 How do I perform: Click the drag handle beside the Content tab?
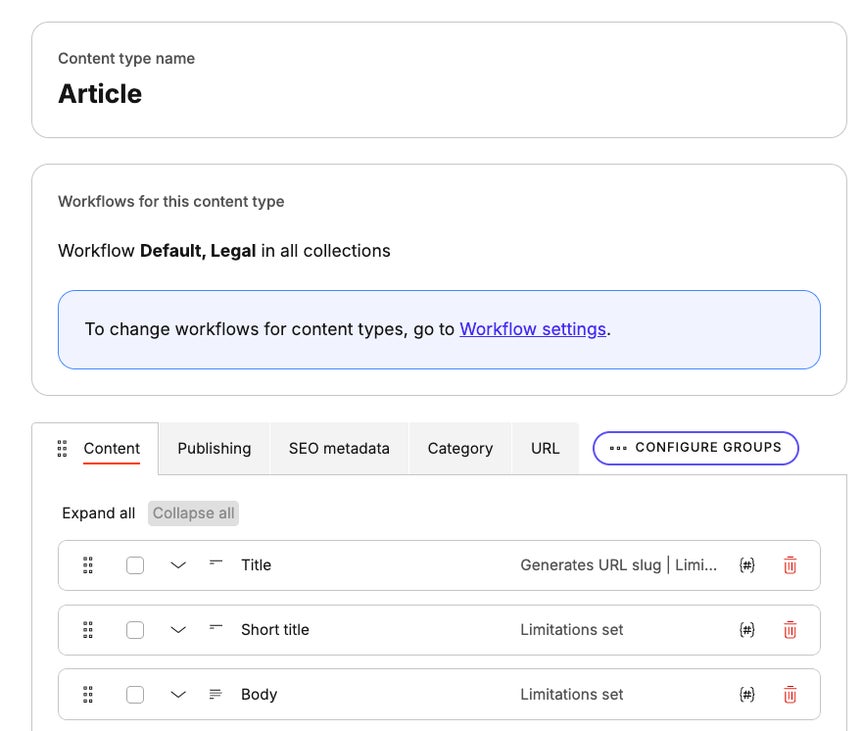[62, 449]
